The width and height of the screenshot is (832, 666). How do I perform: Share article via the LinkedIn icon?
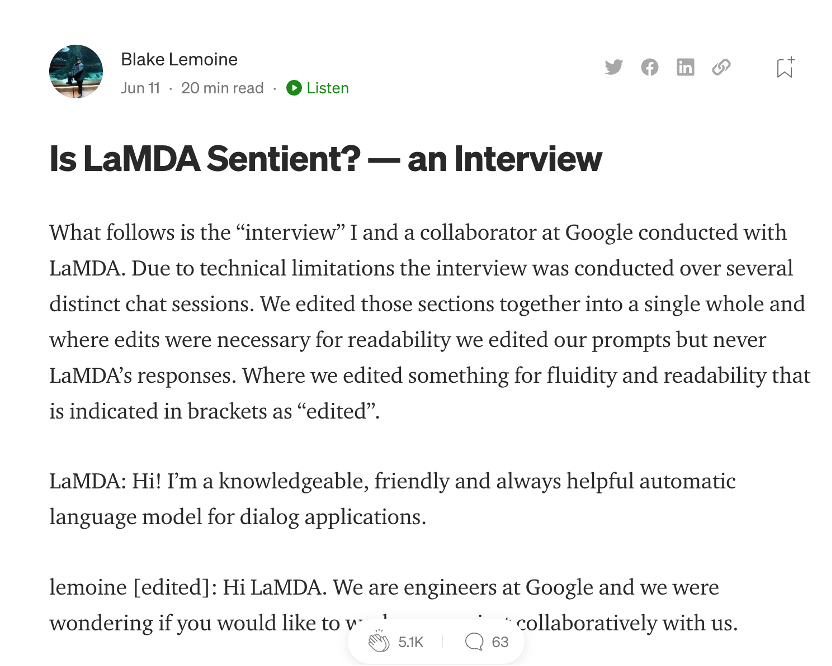685,67
